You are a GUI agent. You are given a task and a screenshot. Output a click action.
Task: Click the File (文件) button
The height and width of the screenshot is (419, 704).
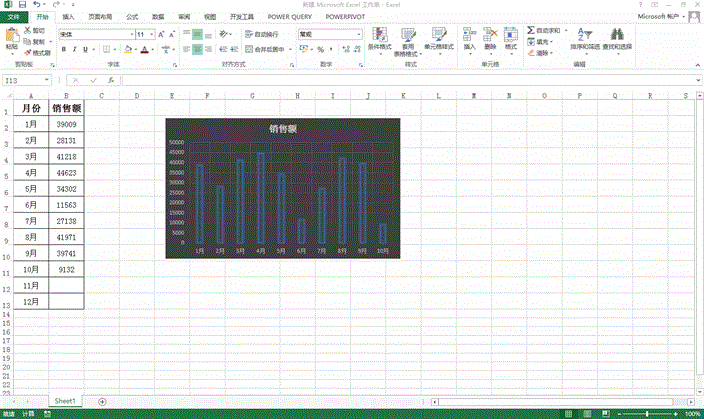[13, 17]
